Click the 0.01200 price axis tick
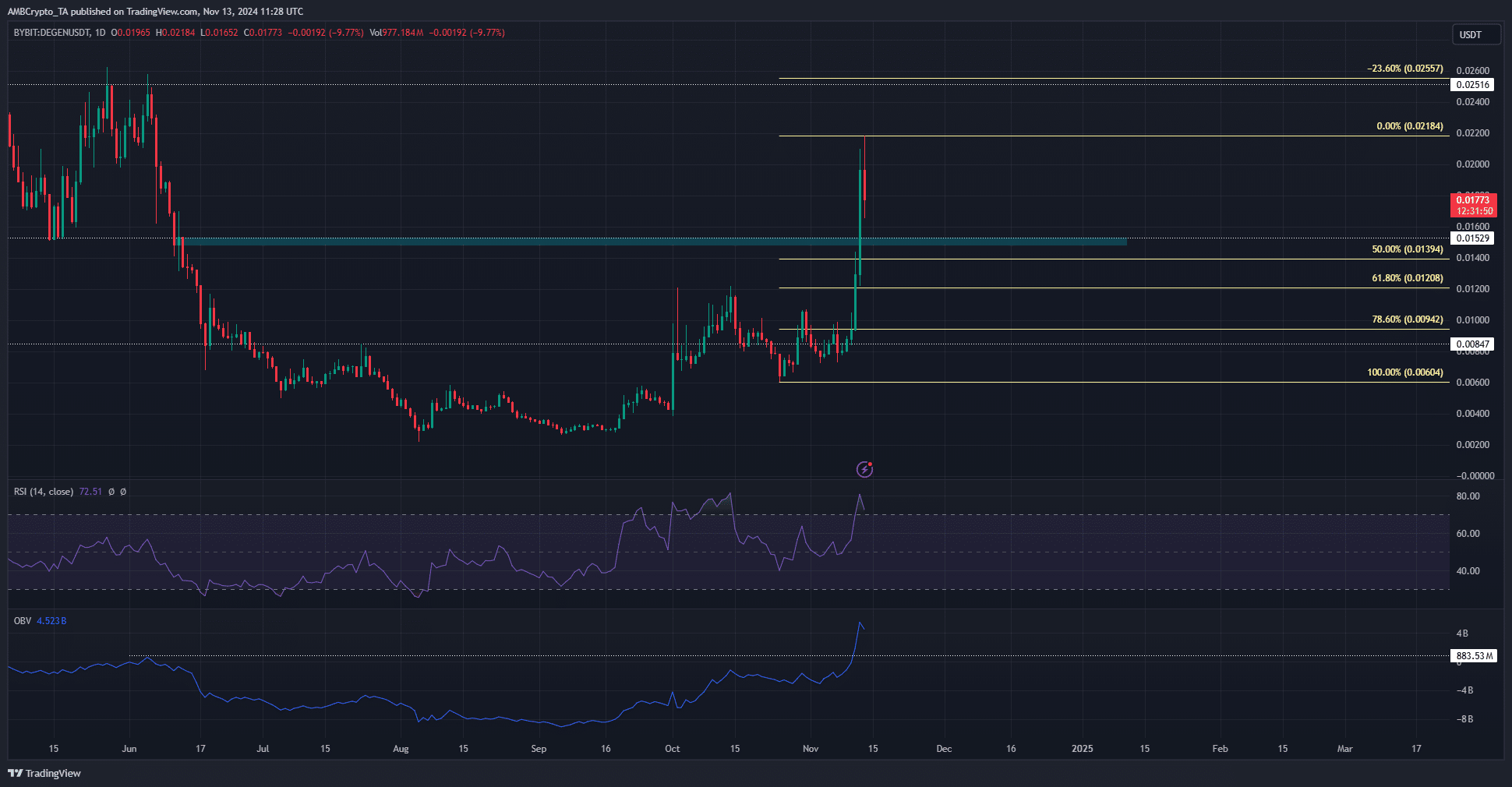 1472,289
